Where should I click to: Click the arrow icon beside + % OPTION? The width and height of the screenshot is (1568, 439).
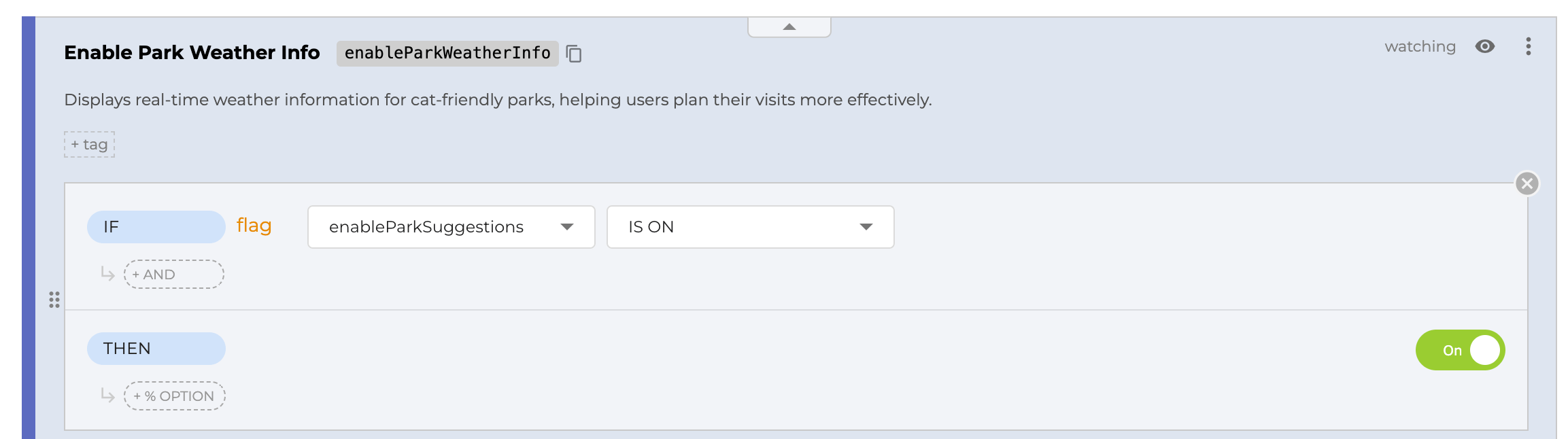click(107, 395)
